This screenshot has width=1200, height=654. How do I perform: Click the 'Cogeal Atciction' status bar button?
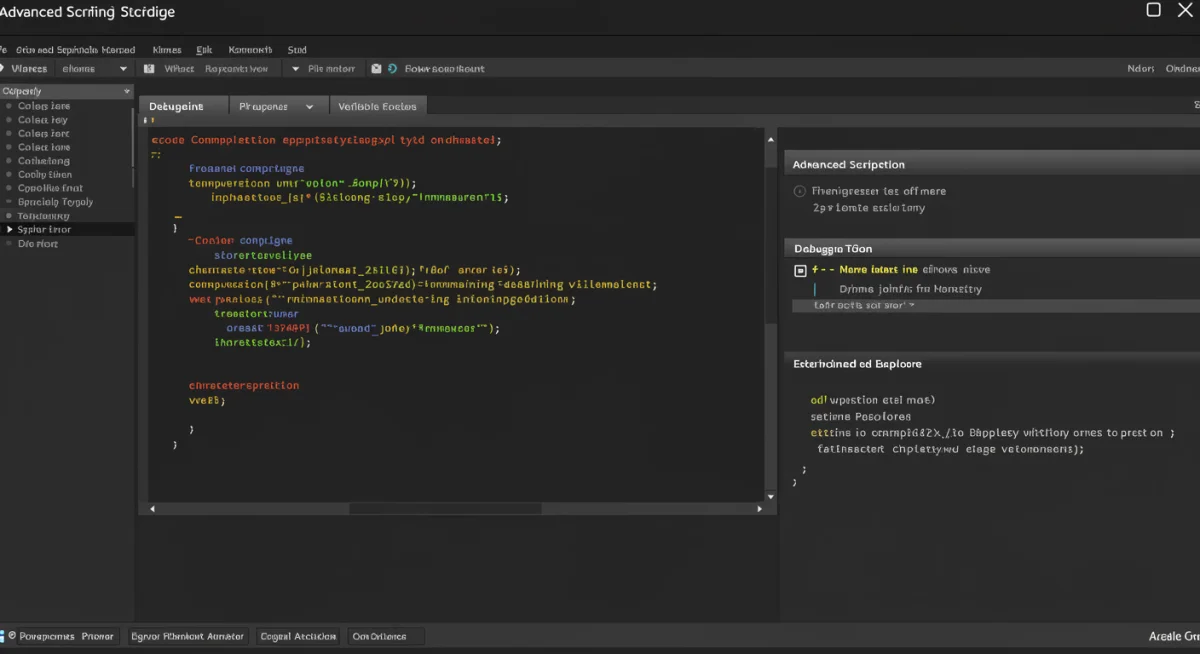pyautogui.click(x=298, y=636)
